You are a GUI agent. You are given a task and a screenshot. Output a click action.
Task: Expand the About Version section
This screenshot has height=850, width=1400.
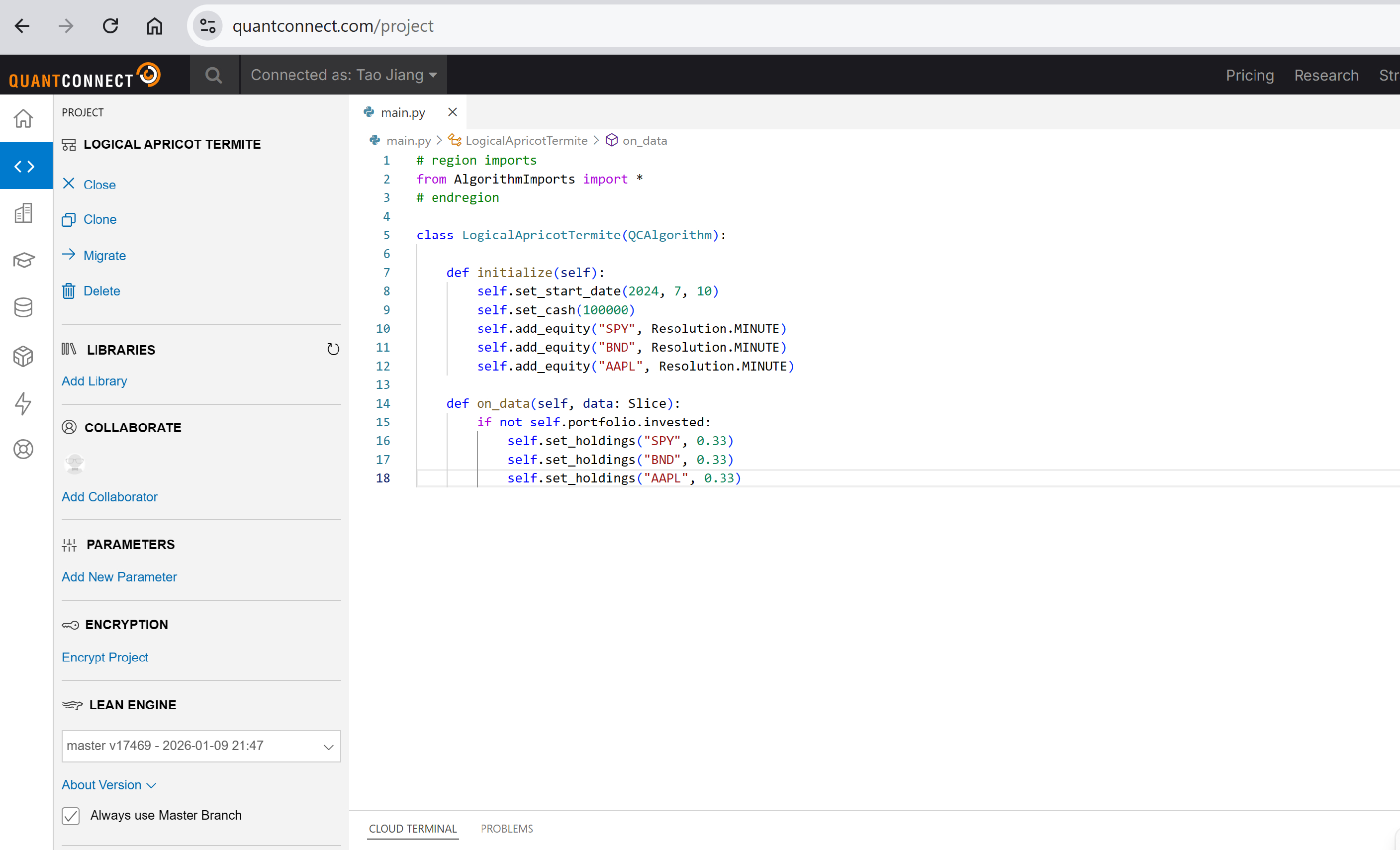pos(108,785)
